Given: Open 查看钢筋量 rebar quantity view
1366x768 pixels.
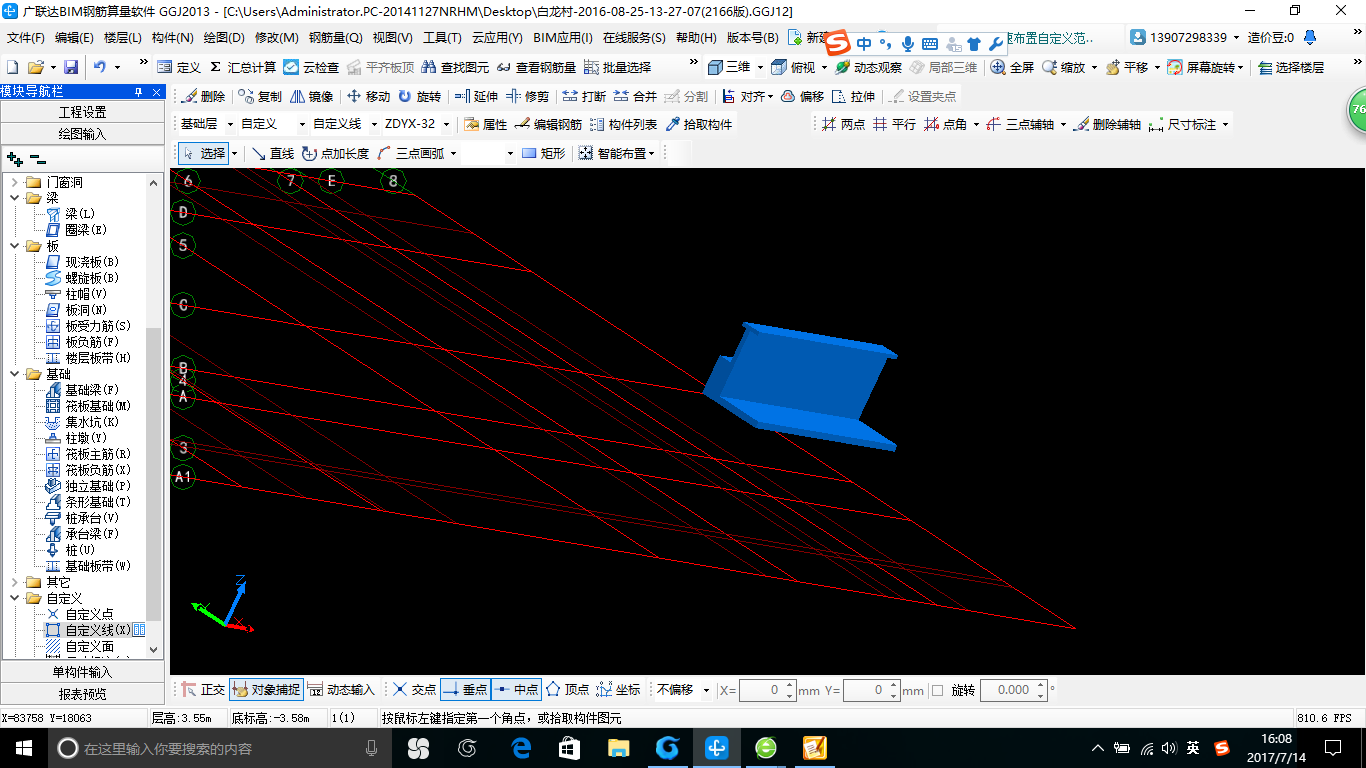Looking at the screenshot, I should click(536, 67).
